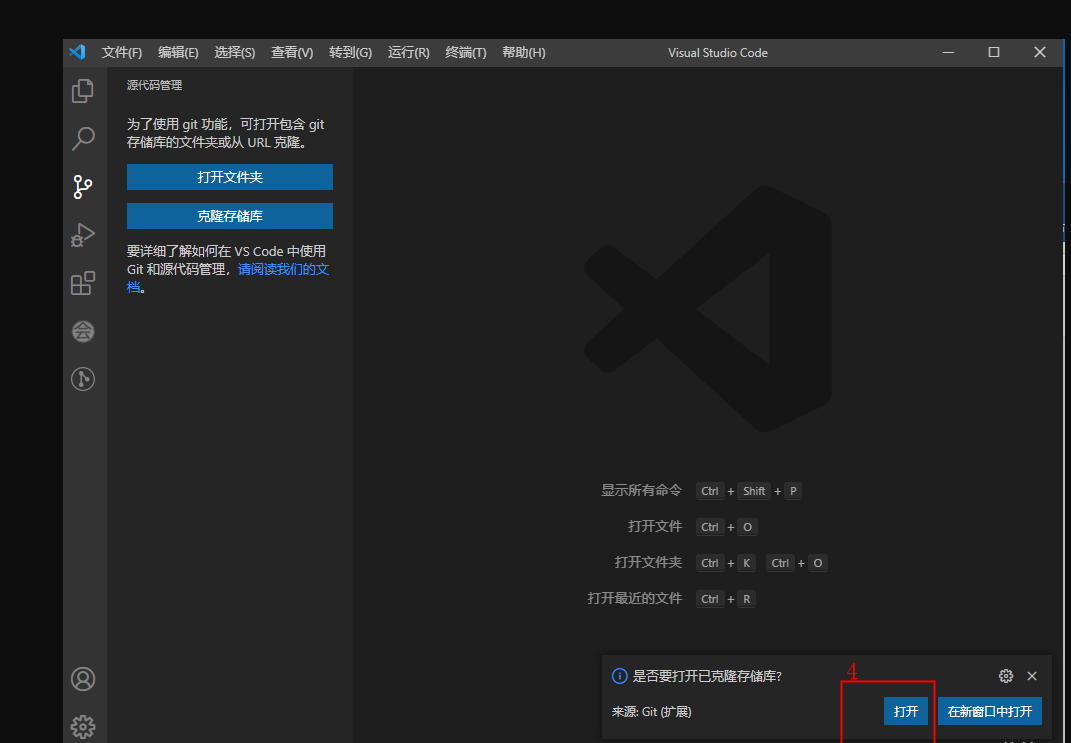Click the 来源: Git (扩展) text

(x=652, y=712)
